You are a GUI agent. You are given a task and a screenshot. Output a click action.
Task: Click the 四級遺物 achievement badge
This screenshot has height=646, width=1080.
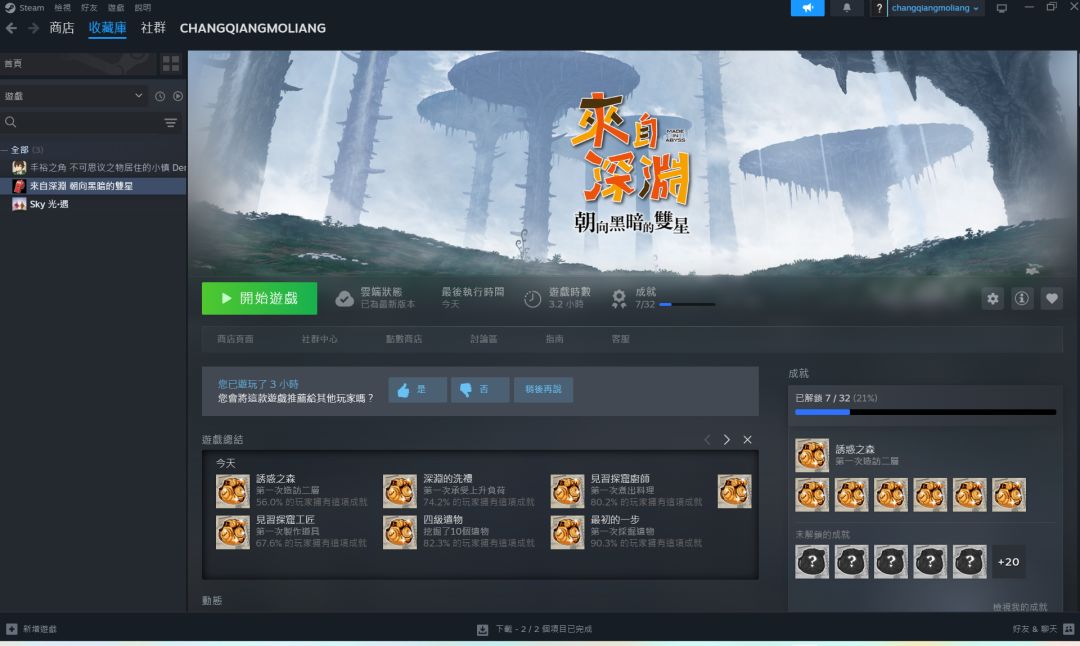400,532
